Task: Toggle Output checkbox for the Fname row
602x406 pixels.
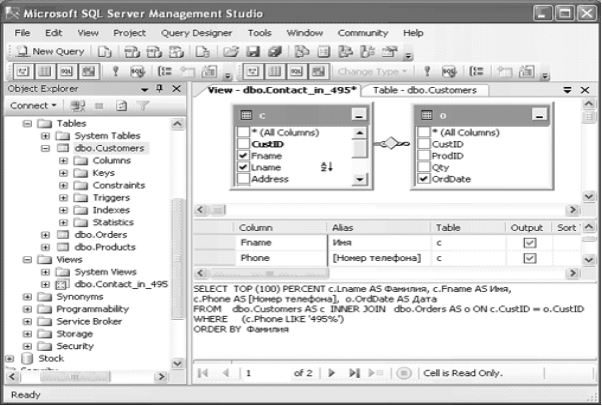Action: 530,243
